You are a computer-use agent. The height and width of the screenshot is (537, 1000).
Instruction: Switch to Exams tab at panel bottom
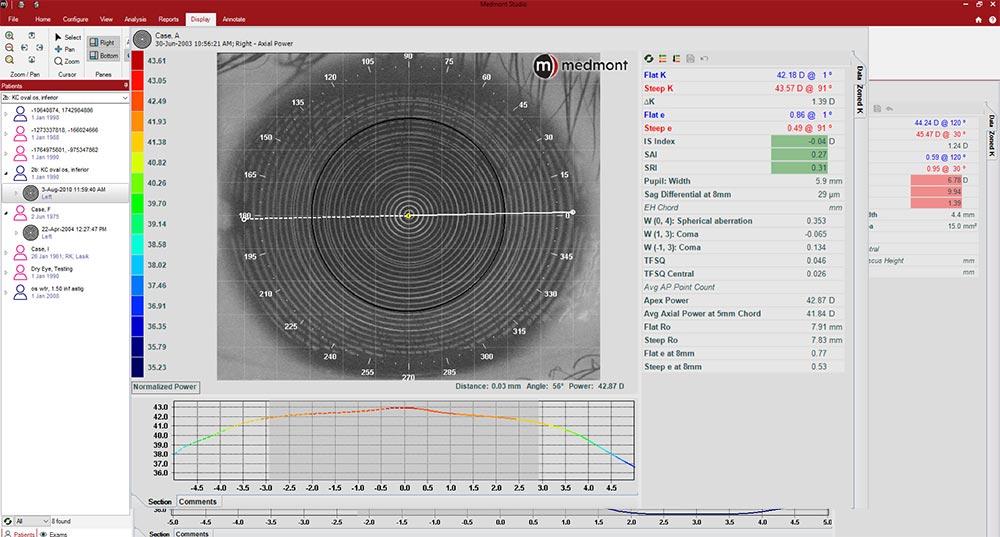point(54,534)
